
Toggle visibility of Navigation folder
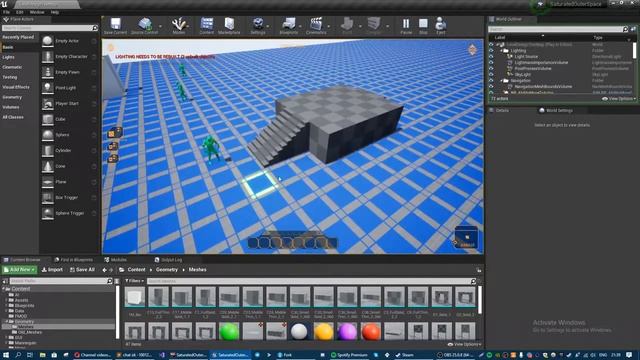click(x=491, y=81)
